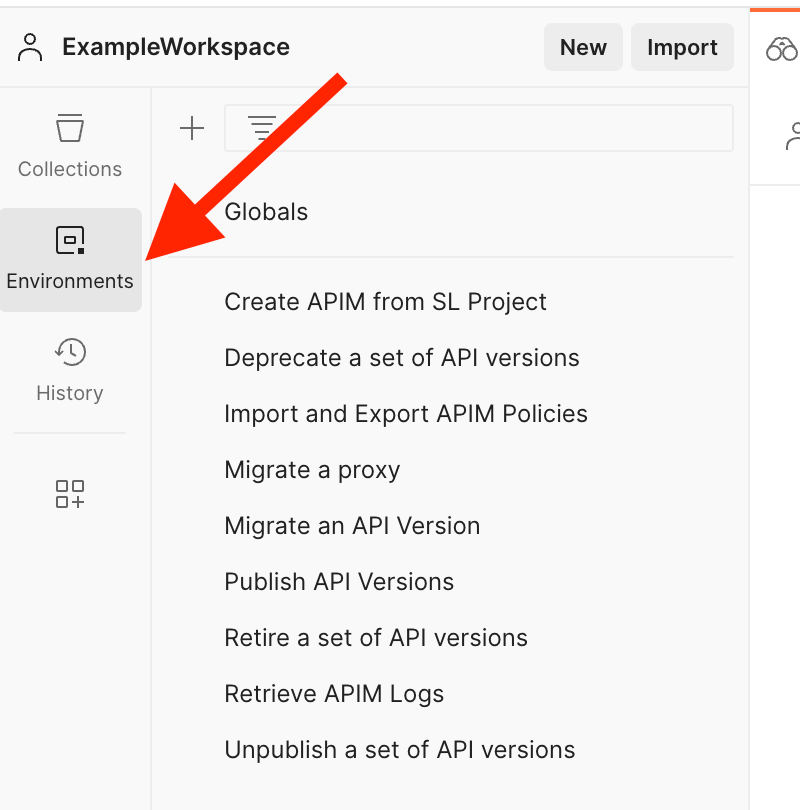Click the ExampleWorkspace user icon
Image resolution: width=800 pixels, height=810 pixels.
(31, 47)
